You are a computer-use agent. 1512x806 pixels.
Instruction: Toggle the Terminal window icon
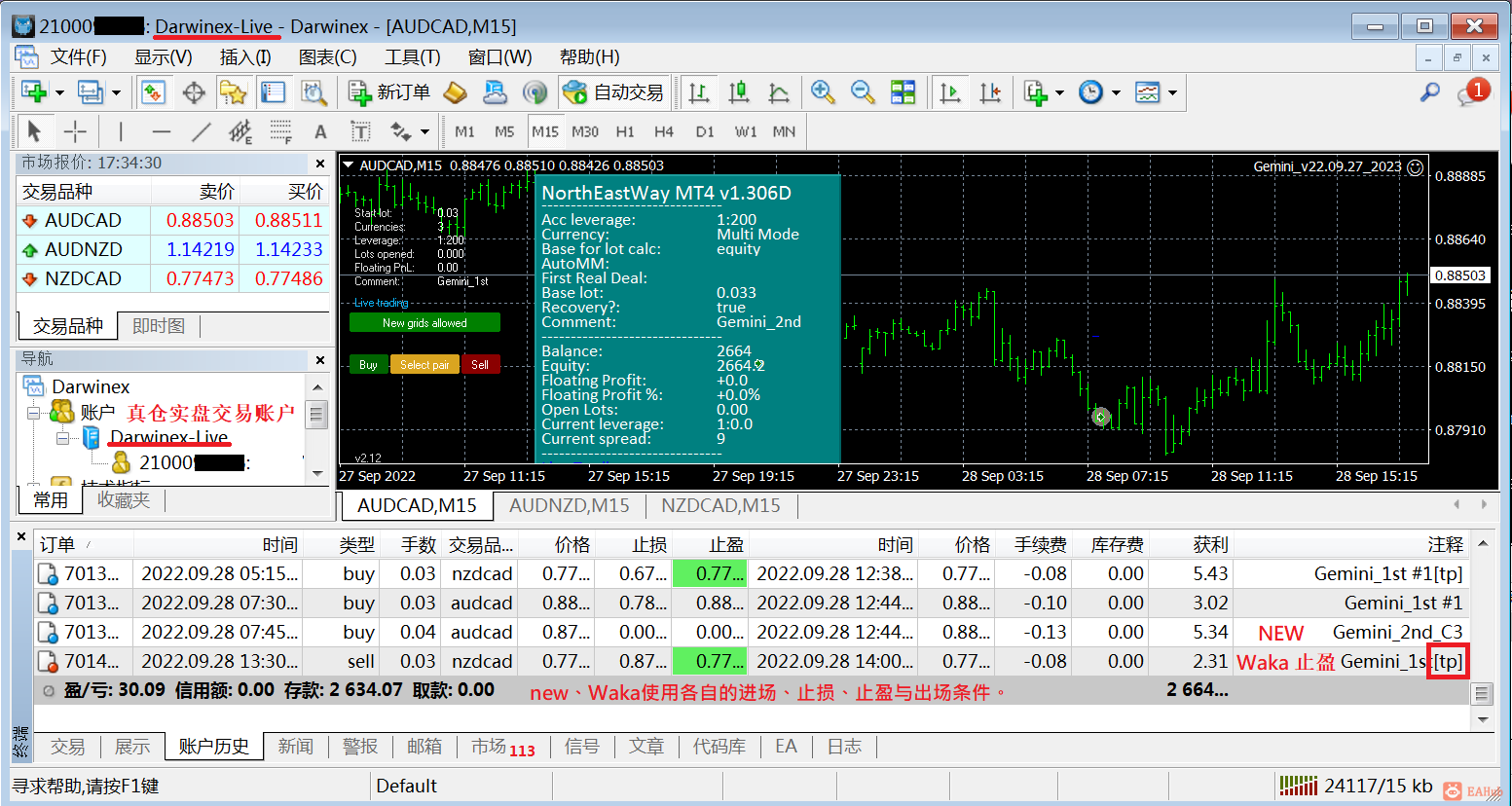(274, 92)
